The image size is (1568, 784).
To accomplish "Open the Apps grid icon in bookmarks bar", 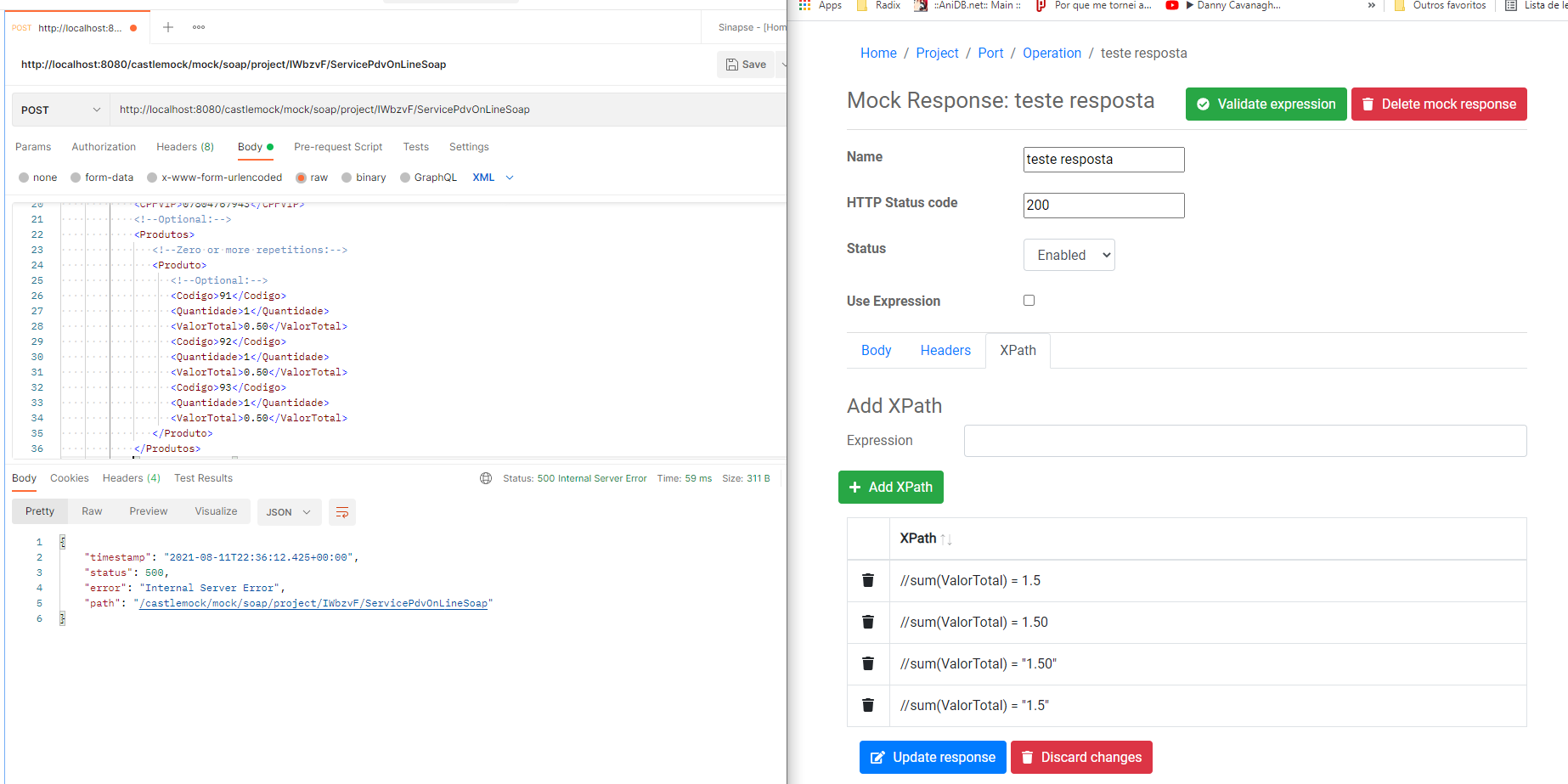I will tap(804, 5).
